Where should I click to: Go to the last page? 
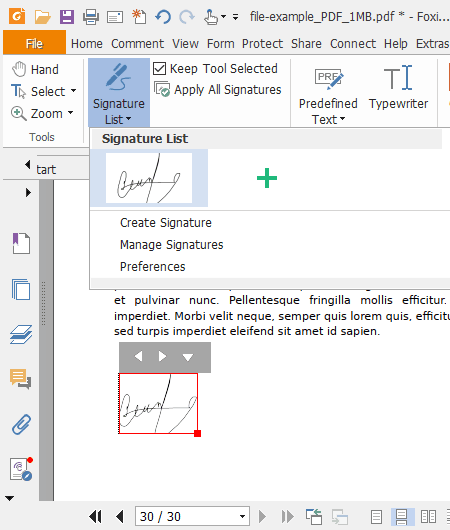pos(288,516)
